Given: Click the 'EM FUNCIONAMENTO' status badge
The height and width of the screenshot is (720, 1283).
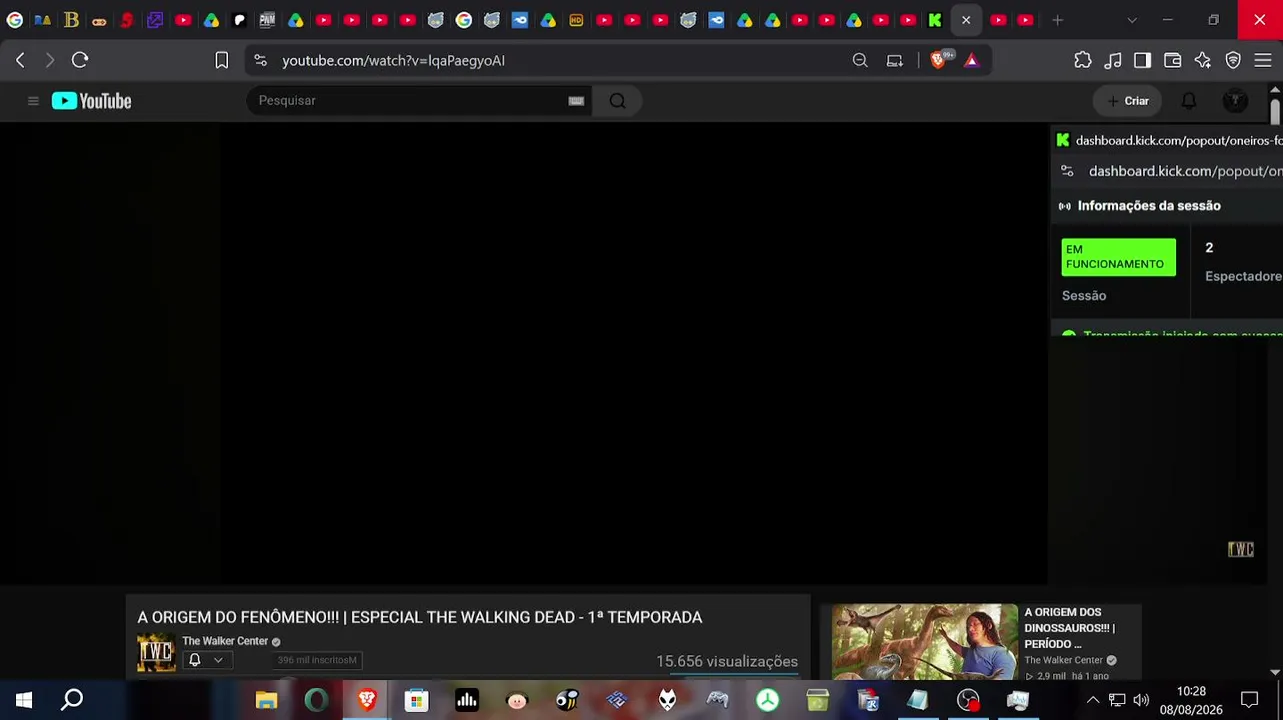Looking at the screenshot, I should coord(1118,257).
